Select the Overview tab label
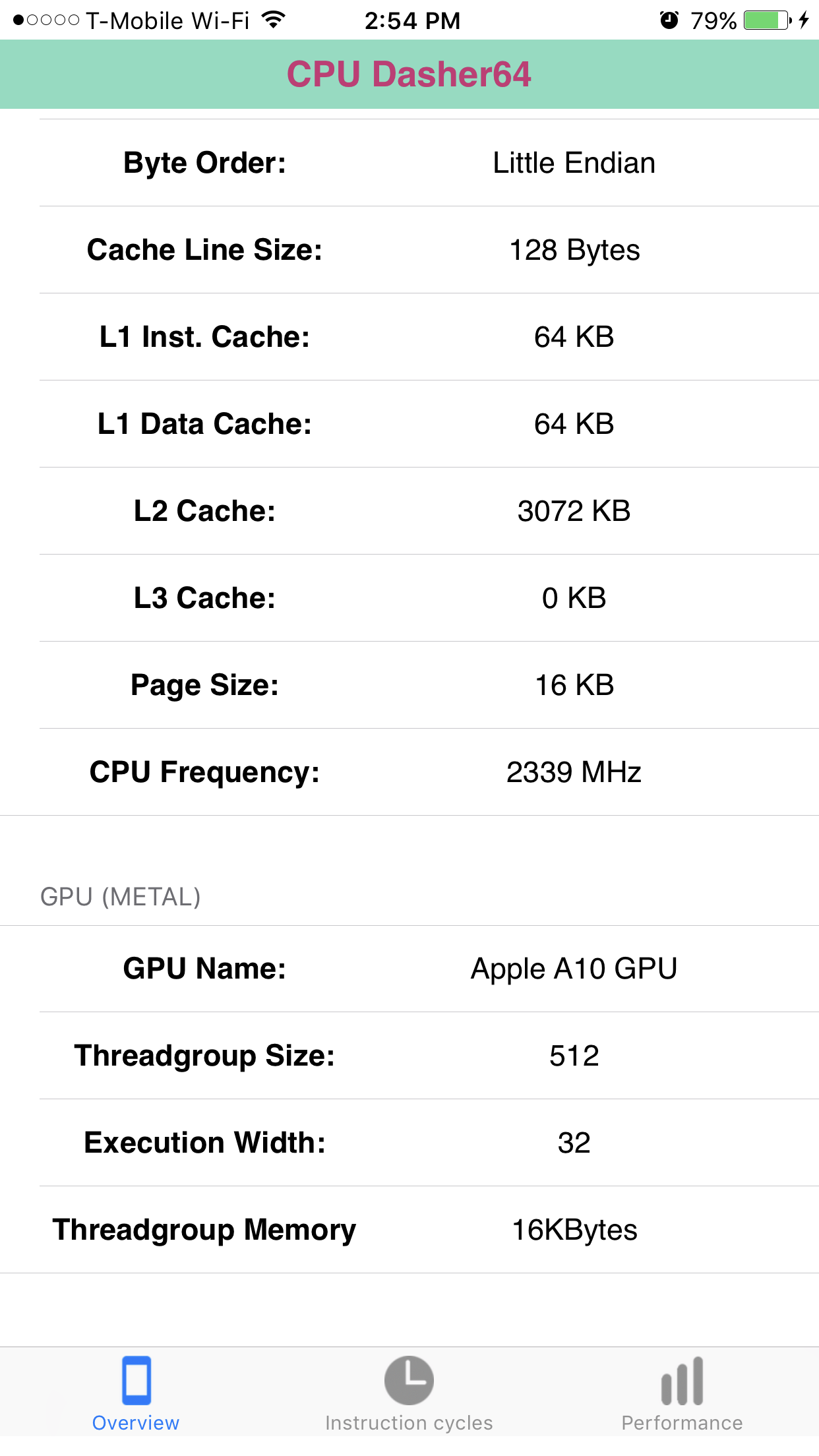819x1456 pixels. (136, 1423)
